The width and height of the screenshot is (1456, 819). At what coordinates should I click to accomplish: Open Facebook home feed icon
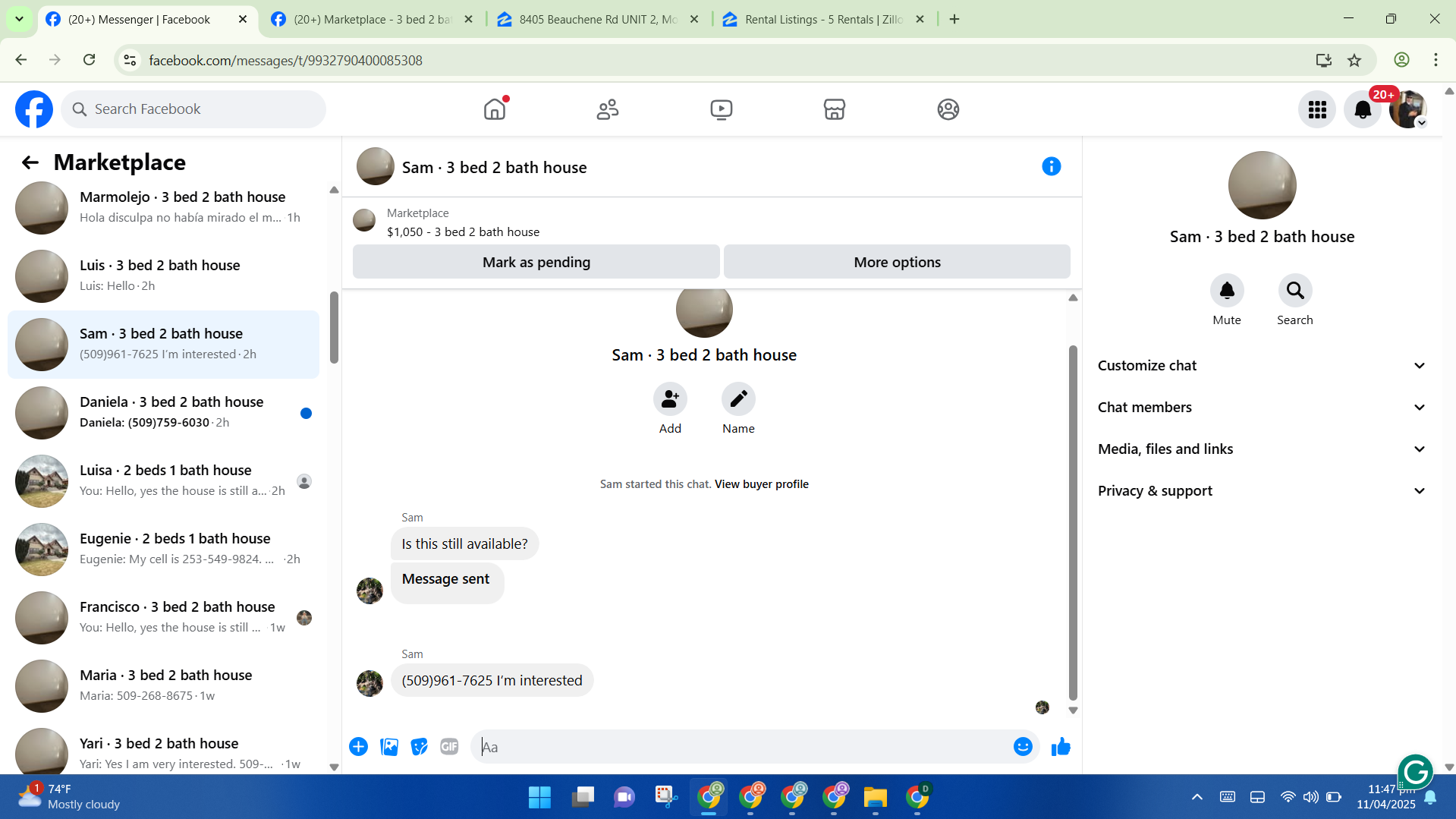[494, 109]
